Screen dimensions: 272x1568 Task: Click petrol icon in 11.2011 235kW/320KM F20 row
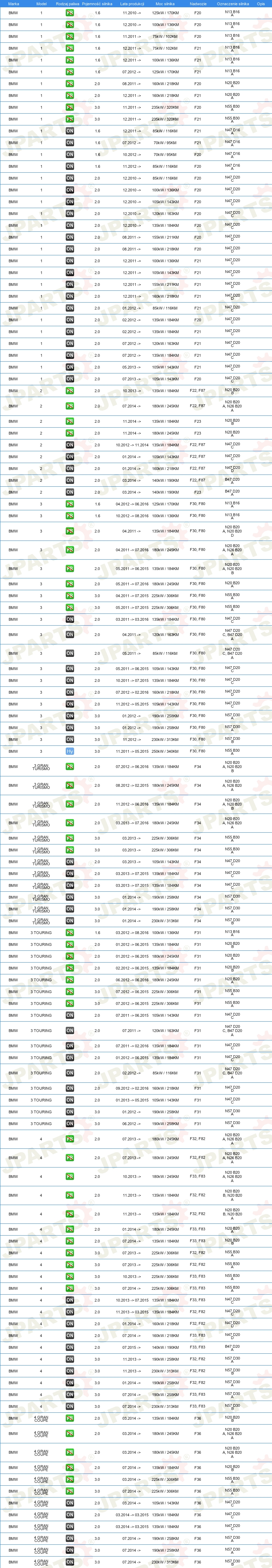click(70, 107)
